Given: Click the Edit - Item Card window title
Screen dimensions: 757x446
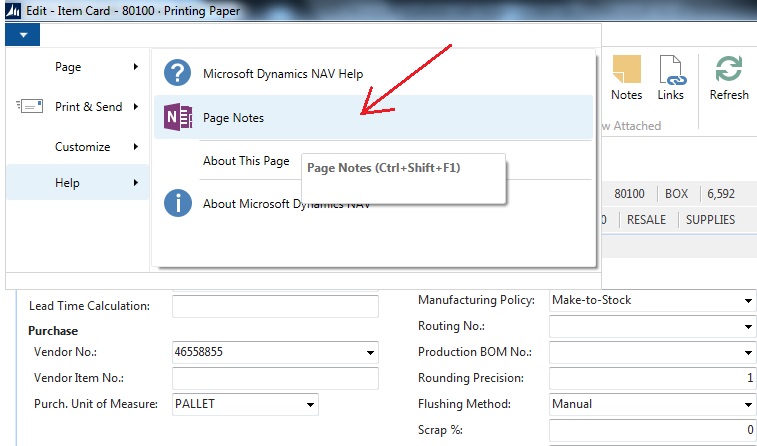Looking at the screenshot, I should (x=133, y=11).
